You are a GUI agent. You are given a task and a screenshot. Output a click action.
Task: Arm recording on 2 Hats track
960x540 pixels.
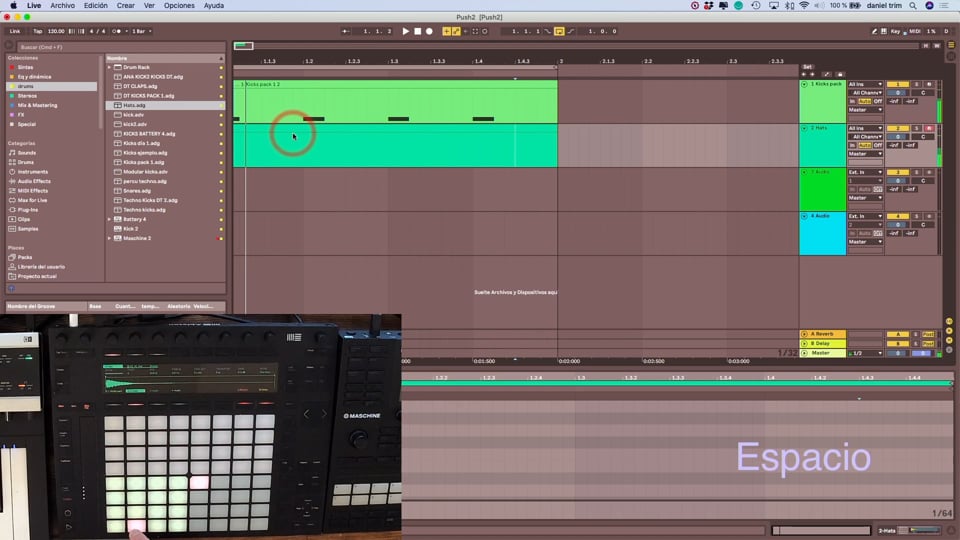pyautogui.click(x=929, y=129)
